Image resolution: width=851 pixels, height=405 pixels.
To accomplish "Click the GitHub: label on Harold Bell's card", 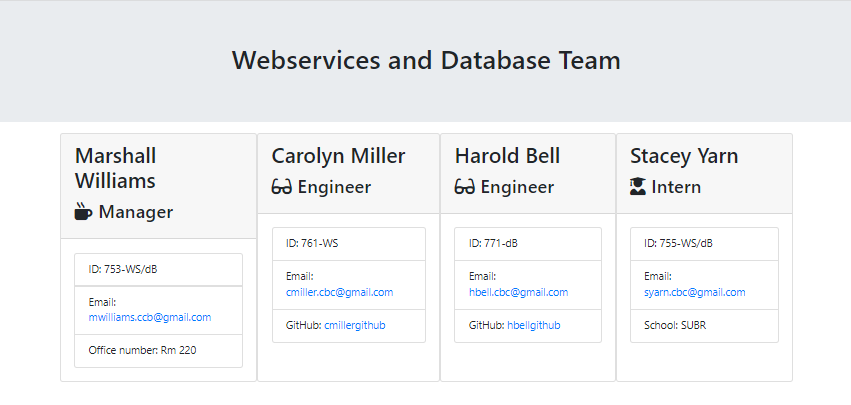I will [486, 325].
